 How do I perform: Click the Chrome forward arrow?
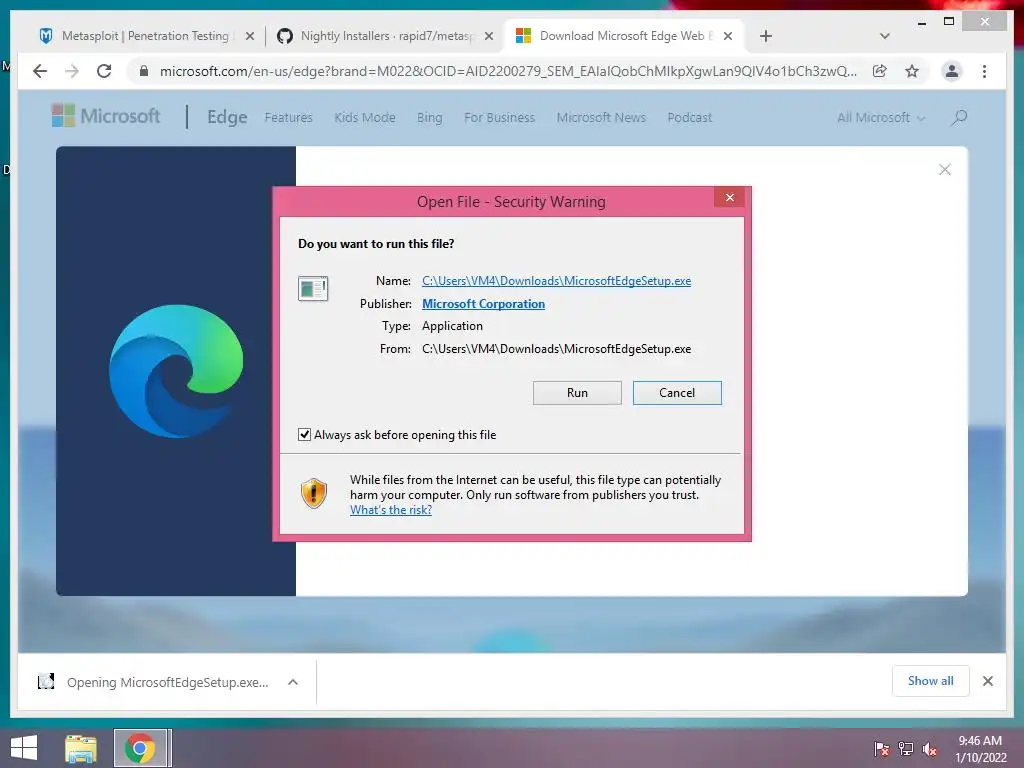click(x=72, y=71)
